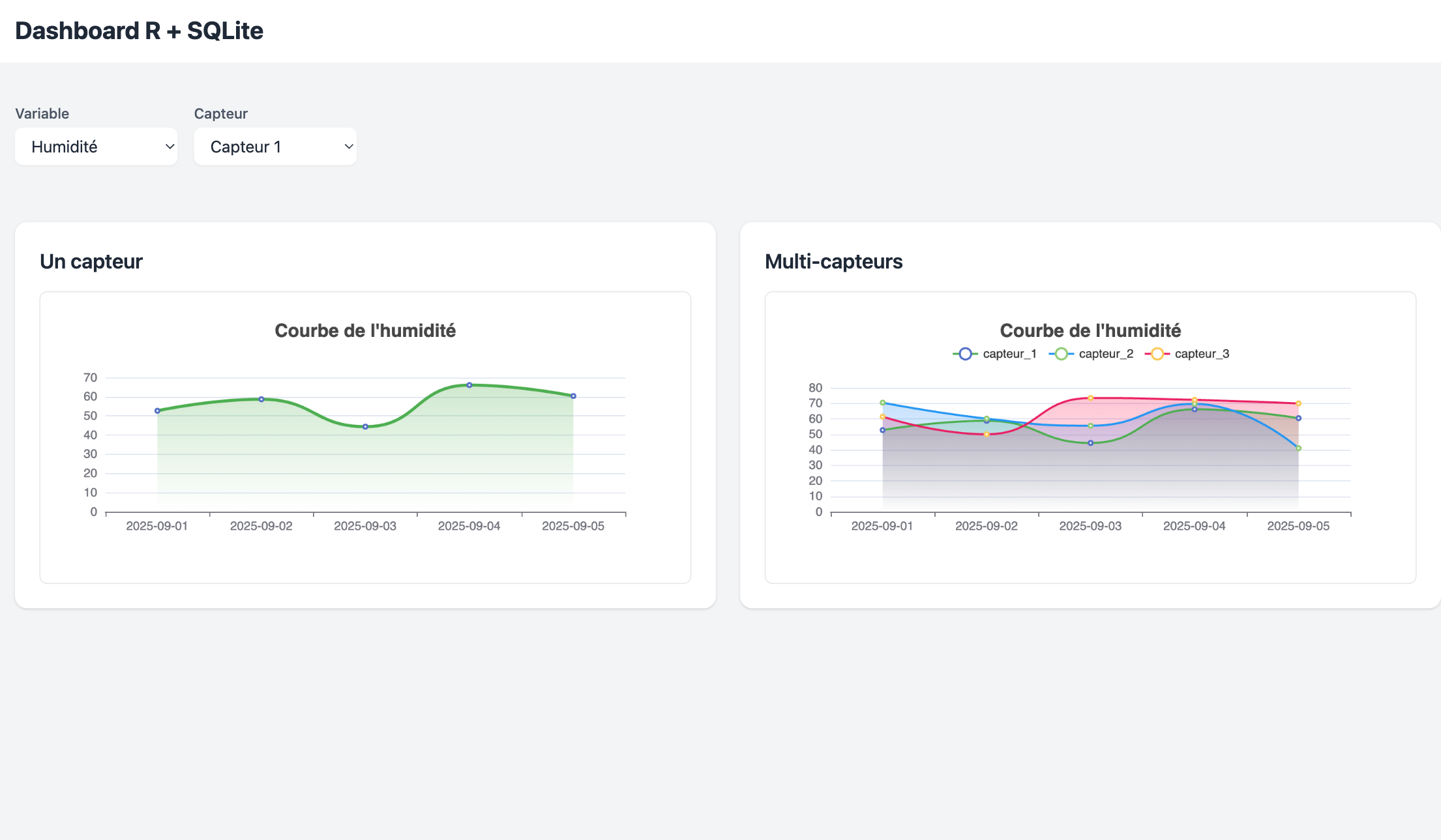The image size is (1441, 840).
Task: Click capteur_1 green-line point at 2025-09-03 in Multi-capteurs
Action: (1090, 443)
